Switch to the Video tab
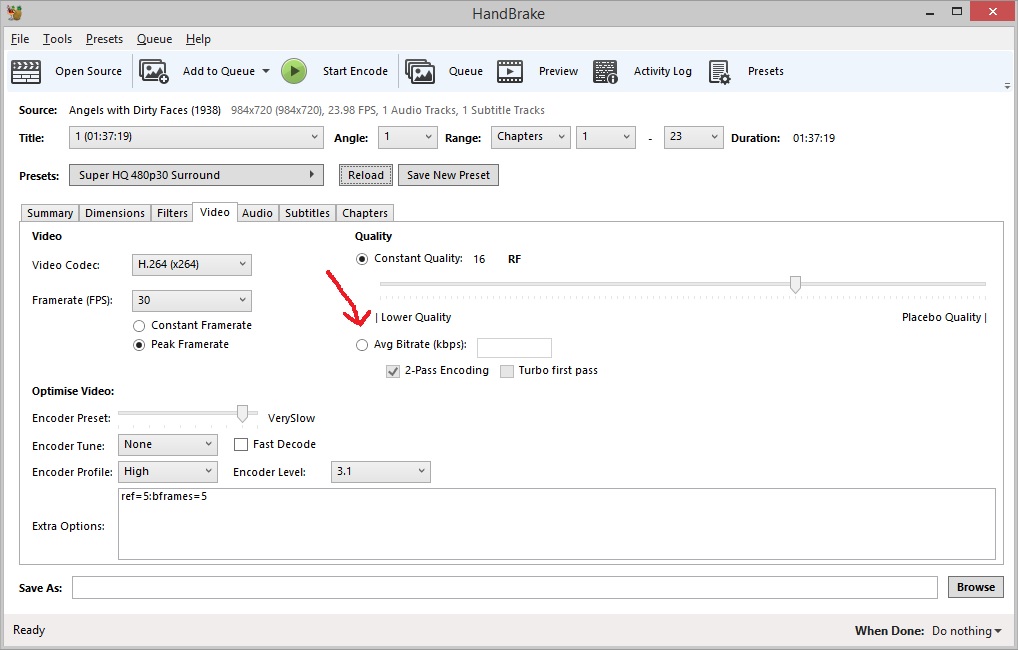The image size is (1018, 650). tap(215, 212)
